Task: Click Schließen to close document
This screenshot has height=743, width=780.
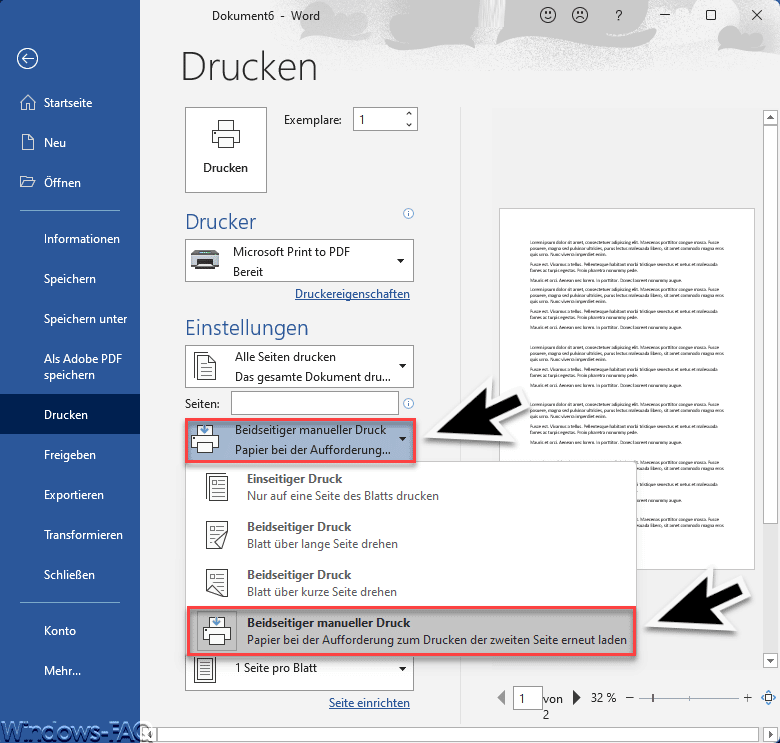Action: coord(69,575)
